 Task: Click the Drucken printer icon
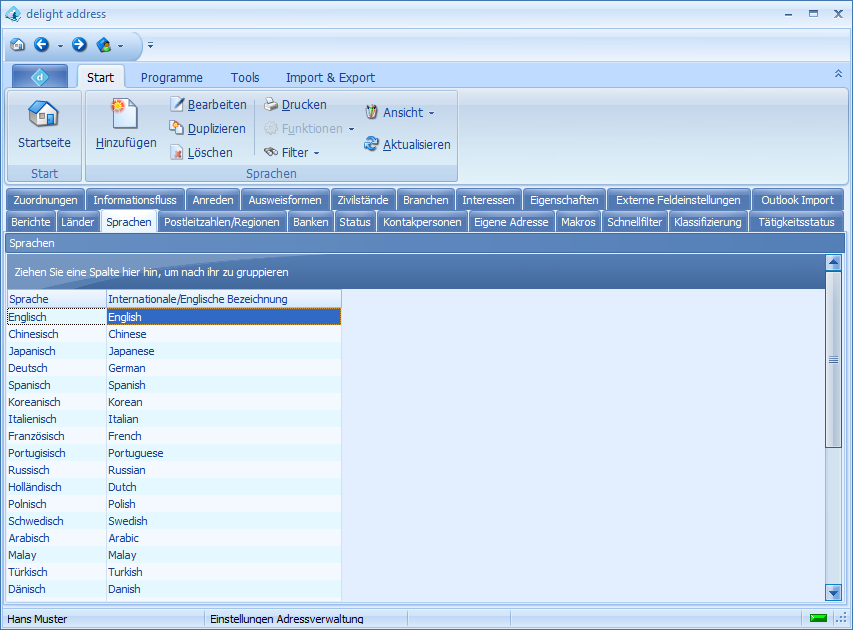(271, 105)
